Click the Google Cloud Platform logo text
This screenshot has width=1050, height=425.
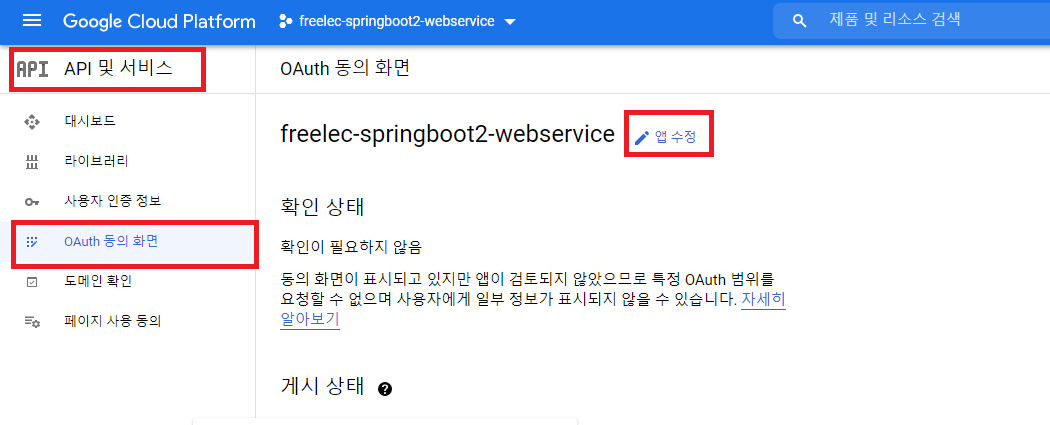point(159,21)
